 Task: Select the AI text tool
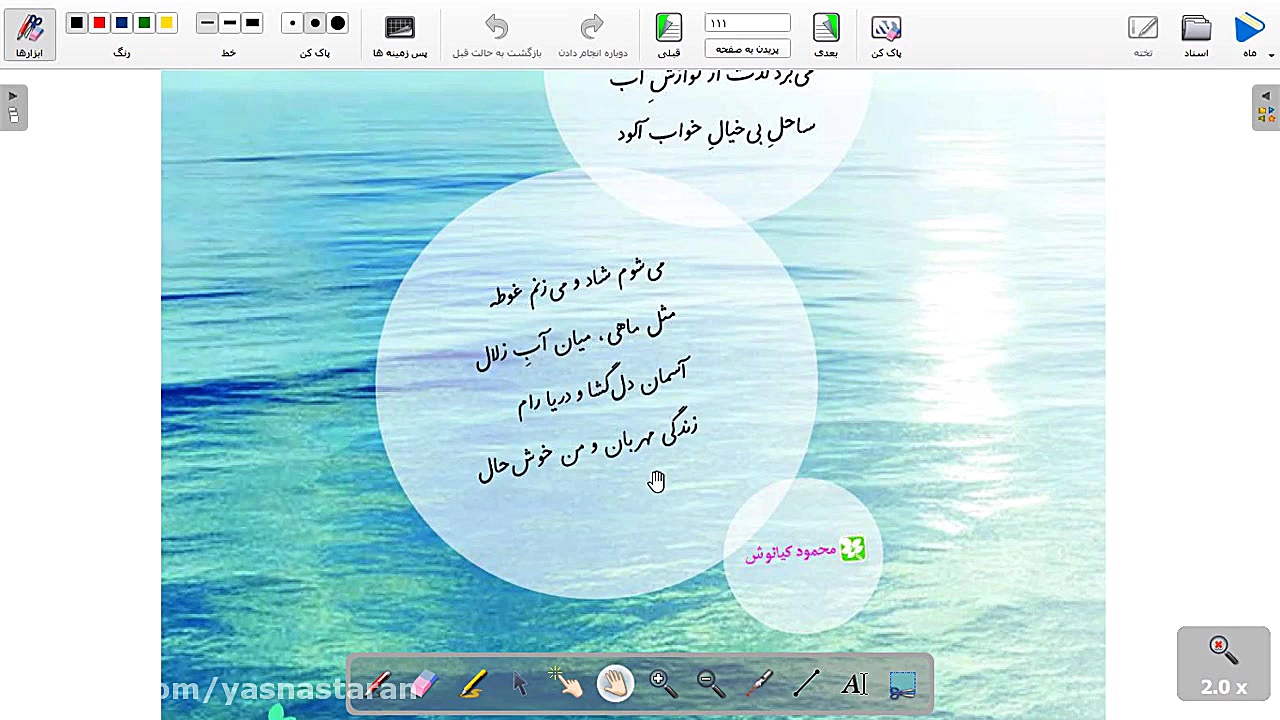tap(853, 684)
